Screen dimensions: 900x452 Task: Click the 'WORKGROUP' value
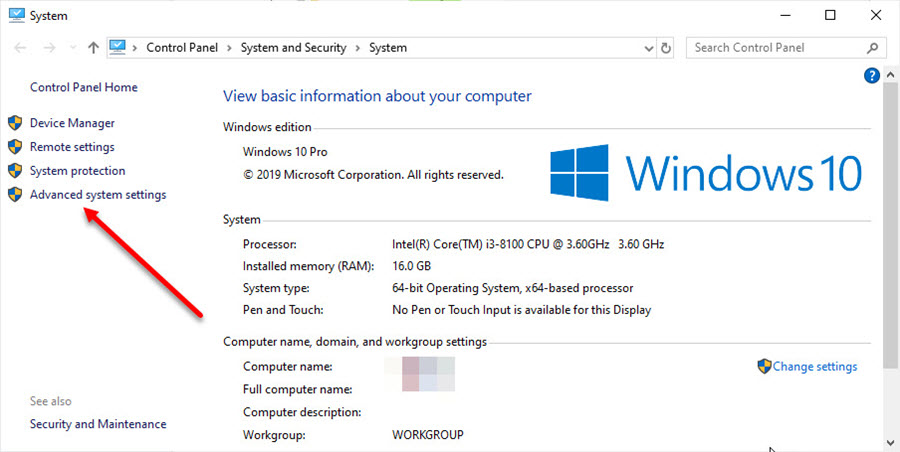428,434
